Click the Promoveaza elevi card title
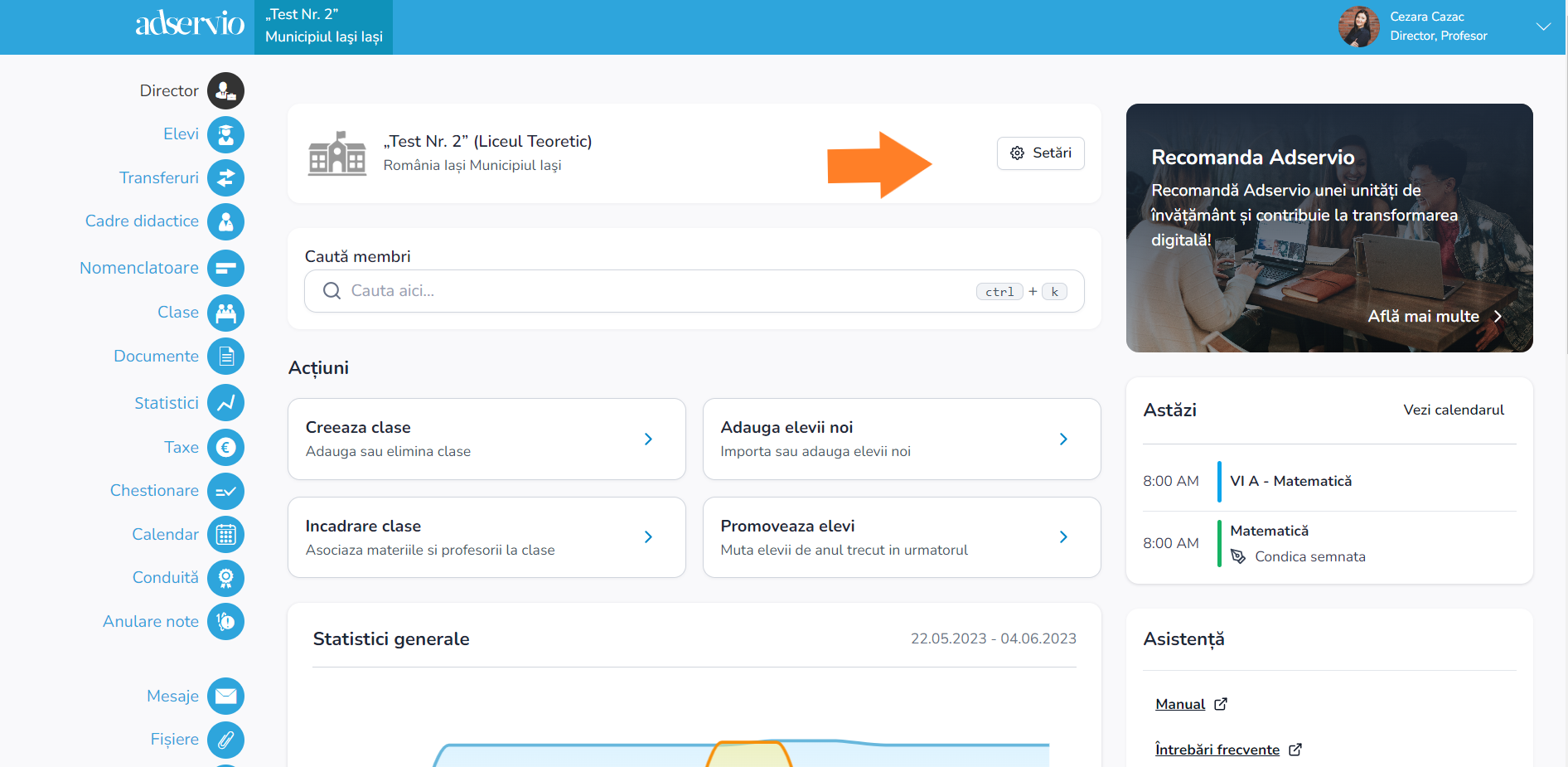 pyautogui.click(x=787, y=526)
